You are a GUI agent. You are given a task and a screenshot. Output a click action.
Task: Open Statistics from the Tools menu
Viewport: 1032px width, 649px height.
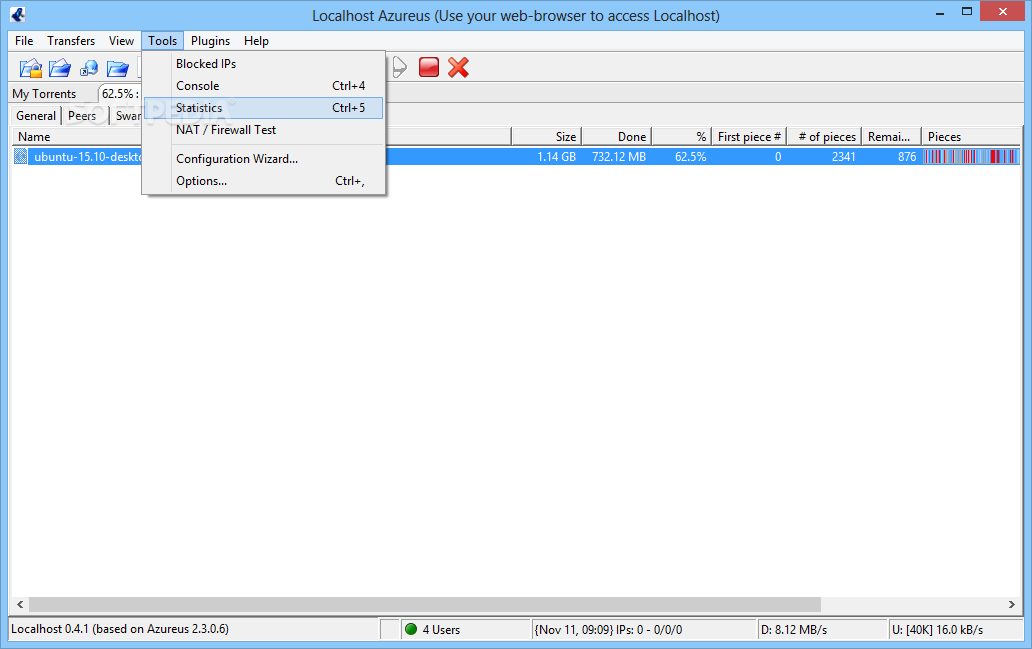click(x=263, y=108)
